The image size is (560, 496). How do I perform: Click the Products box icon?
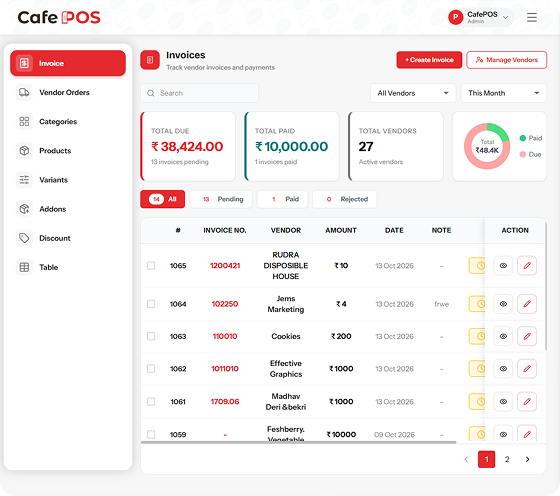click(24, 151)
